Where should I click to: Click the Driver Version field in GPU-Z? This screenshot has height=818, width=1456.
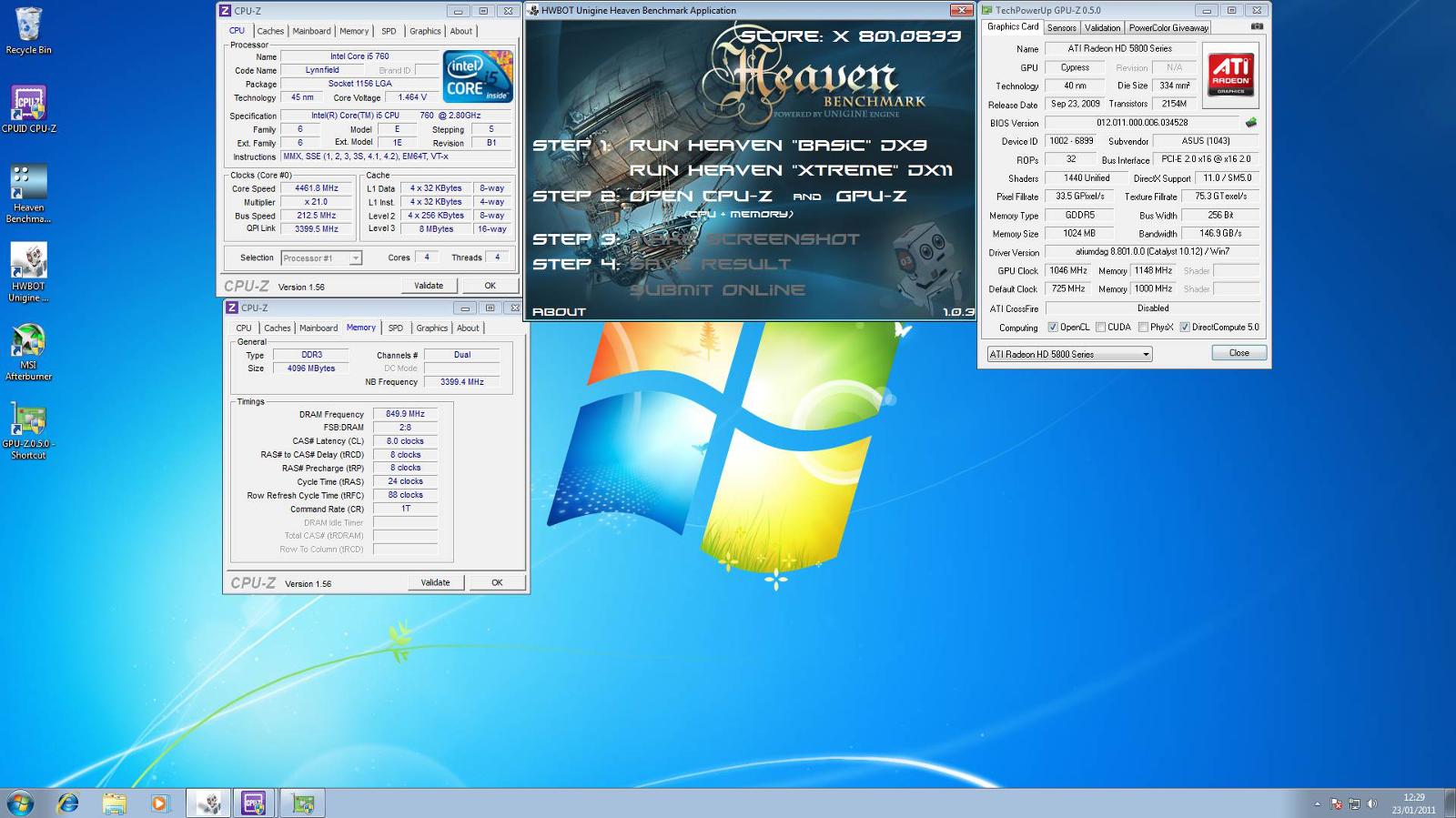[x=1152, y=252]
